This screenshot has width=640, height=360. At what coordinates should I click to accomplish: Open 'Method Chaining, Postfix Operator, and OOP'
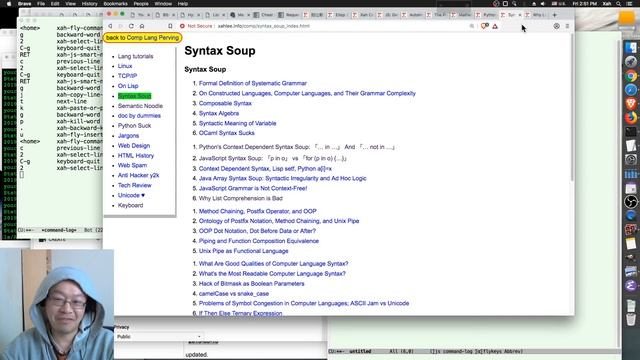click(x=258, y=211)
